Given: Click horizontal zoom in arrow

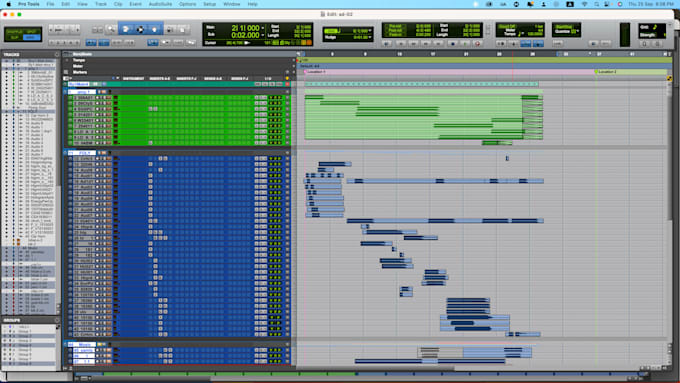Looking at the screenshot, I should 78,30.
